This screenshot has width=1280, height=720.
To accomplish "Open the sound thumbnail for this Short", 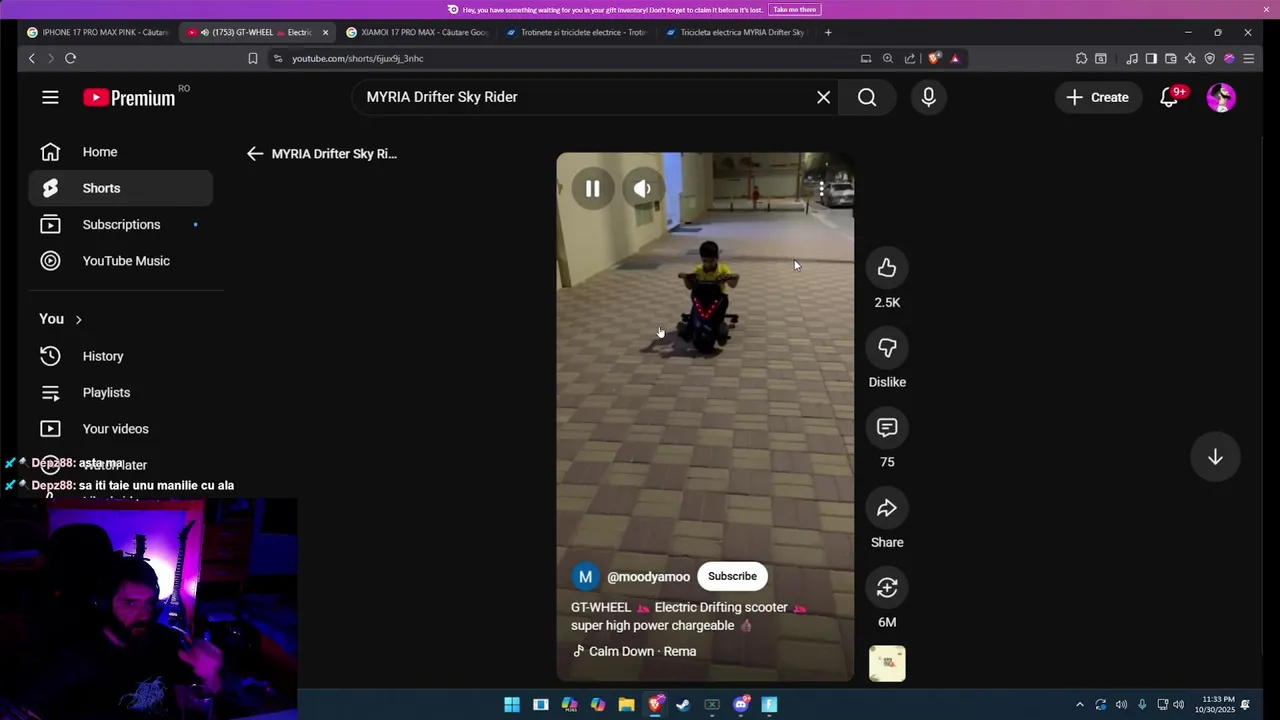I will pyautogui.click(x=887, y=663).
